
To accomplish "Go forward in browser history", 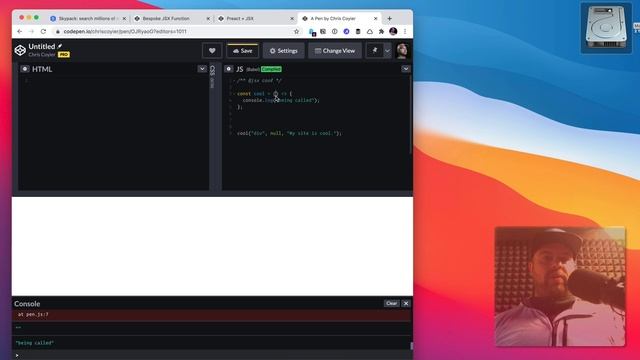I will click(x=31, y=31).
